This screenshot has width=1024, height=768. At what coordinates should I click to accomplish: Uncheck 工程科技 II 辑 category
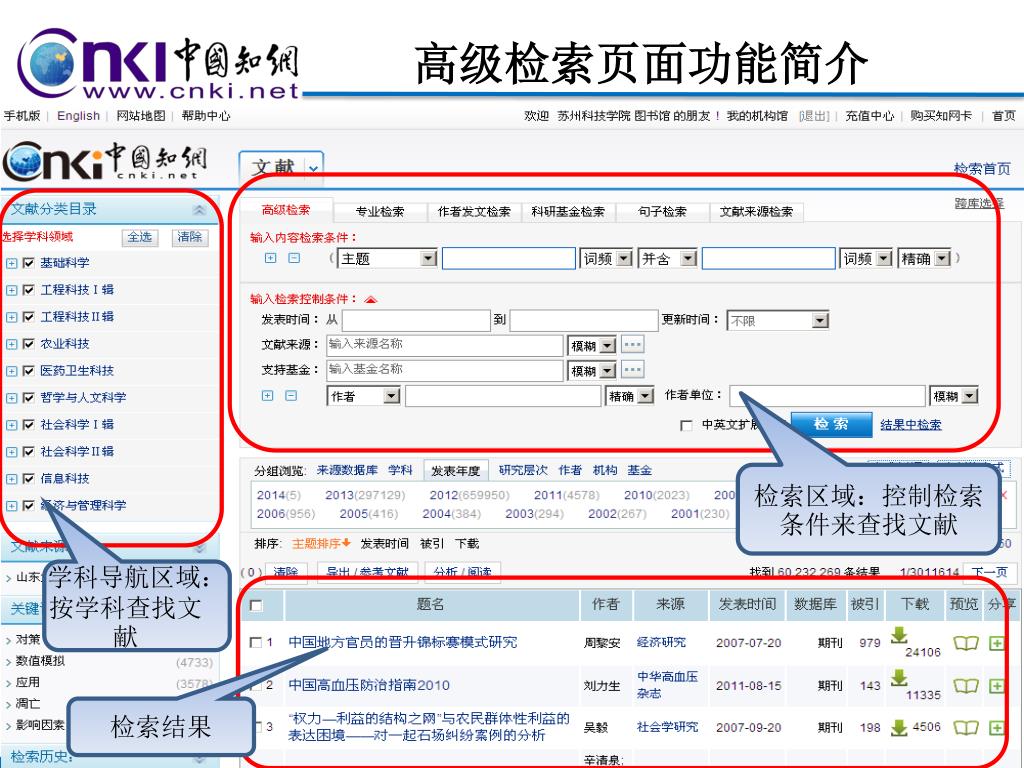[29, 317]
